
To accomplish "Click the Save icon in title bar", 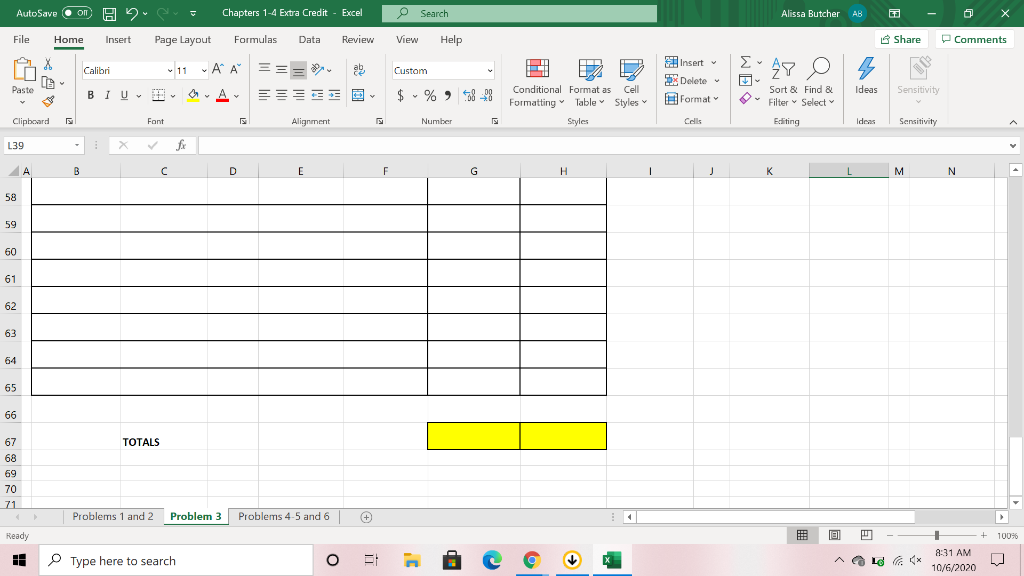I will pyautogui.click(x=110, y=14).
